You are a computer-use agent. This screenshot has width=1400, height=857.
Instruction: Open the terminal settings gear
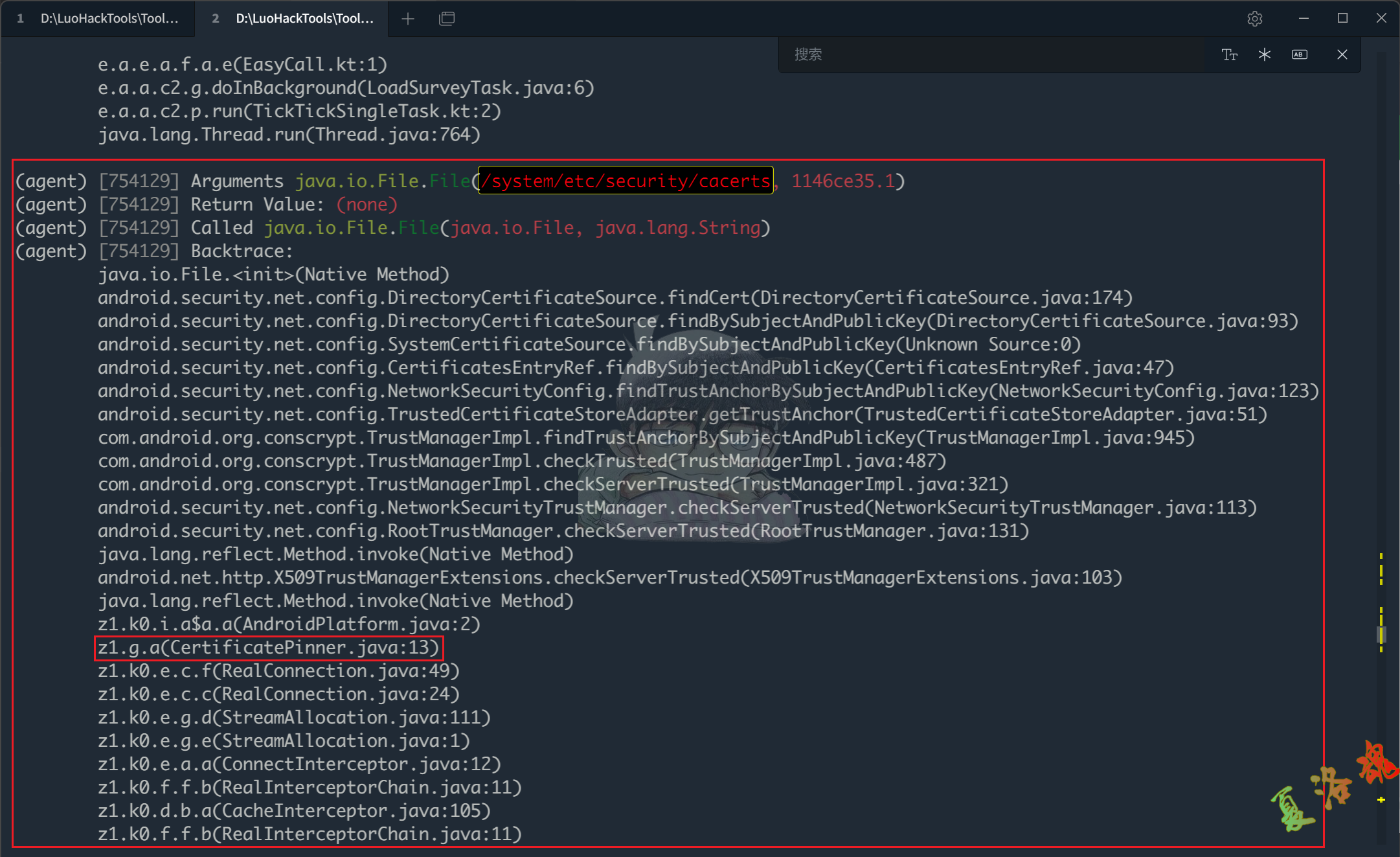1254,19
